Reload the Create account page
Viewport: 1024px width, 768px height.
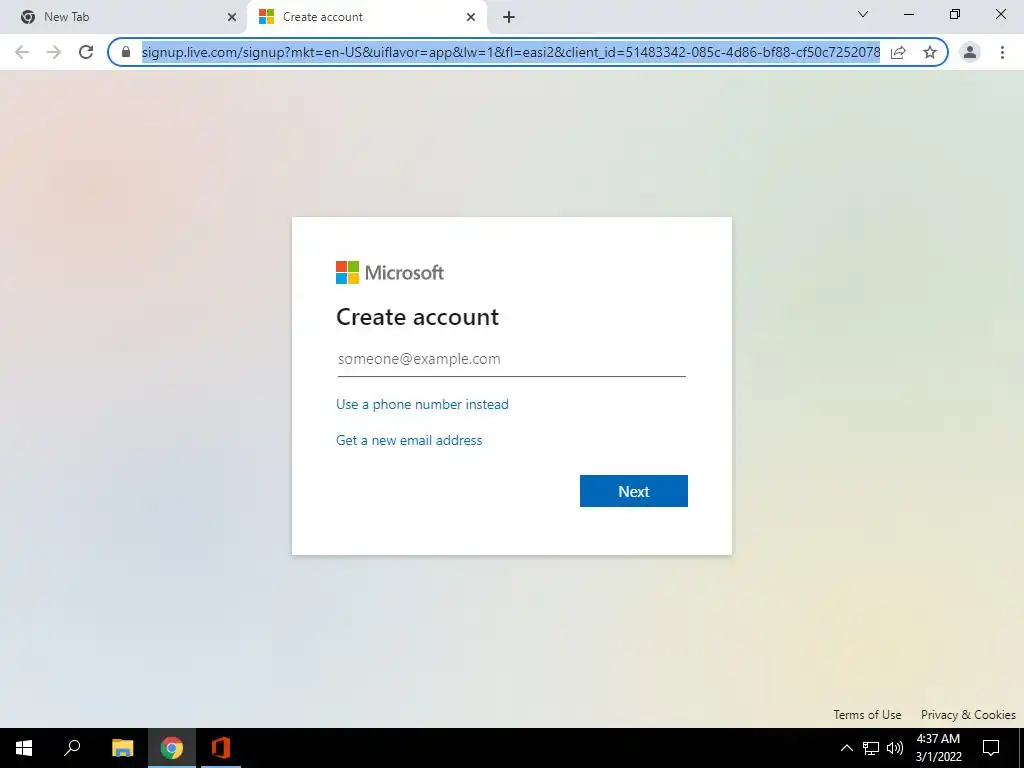pos(86,52)
